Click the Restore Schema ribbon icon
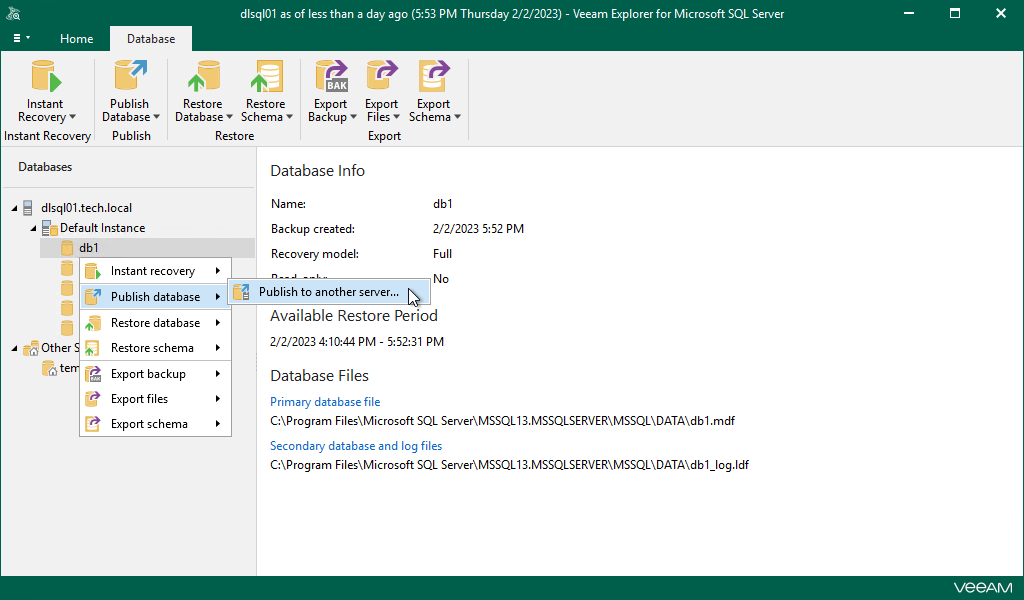The height and width of the screenshot is (600, 1024). (x=266, y=76)
